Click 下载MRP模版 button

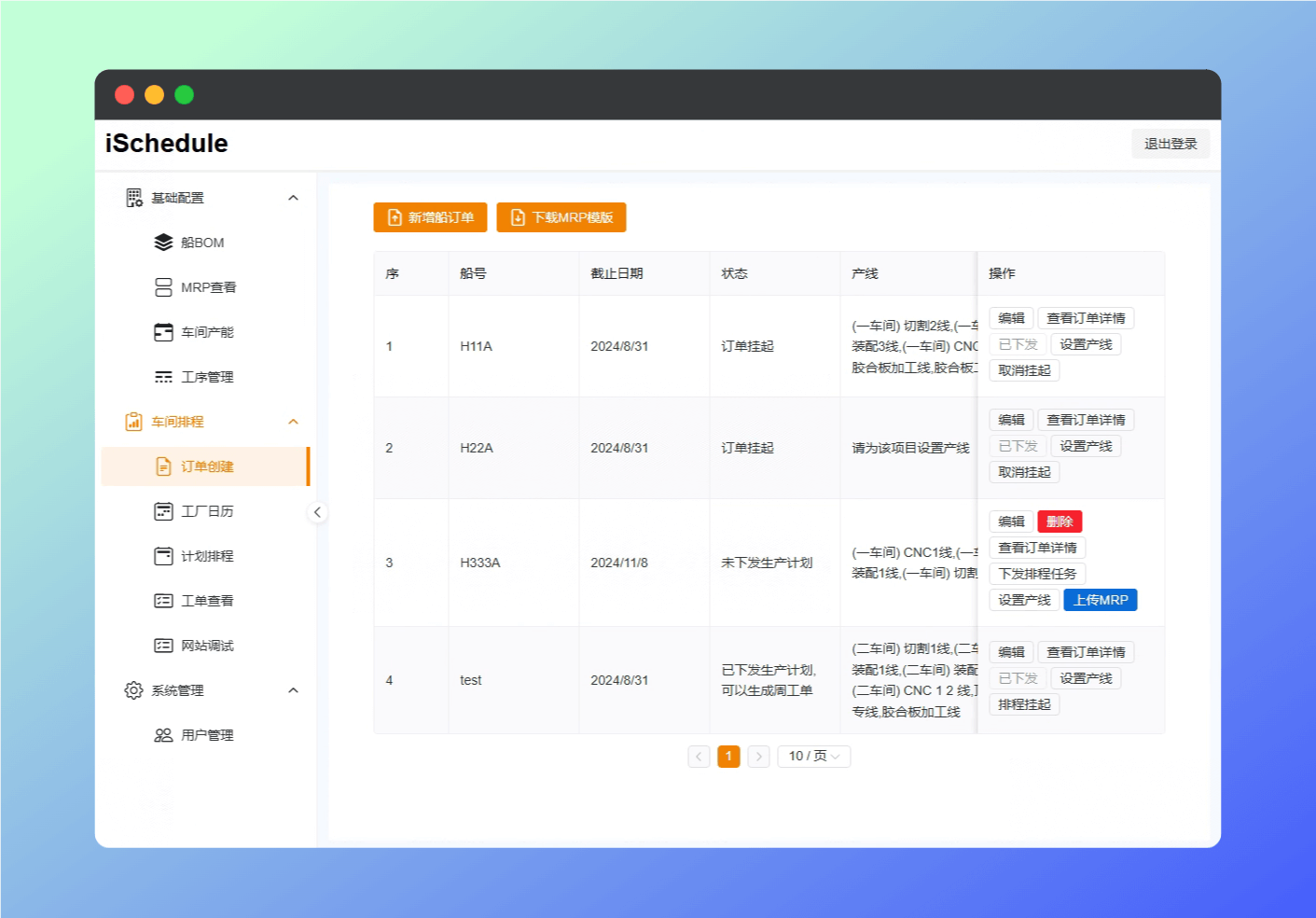pos(561,217)
